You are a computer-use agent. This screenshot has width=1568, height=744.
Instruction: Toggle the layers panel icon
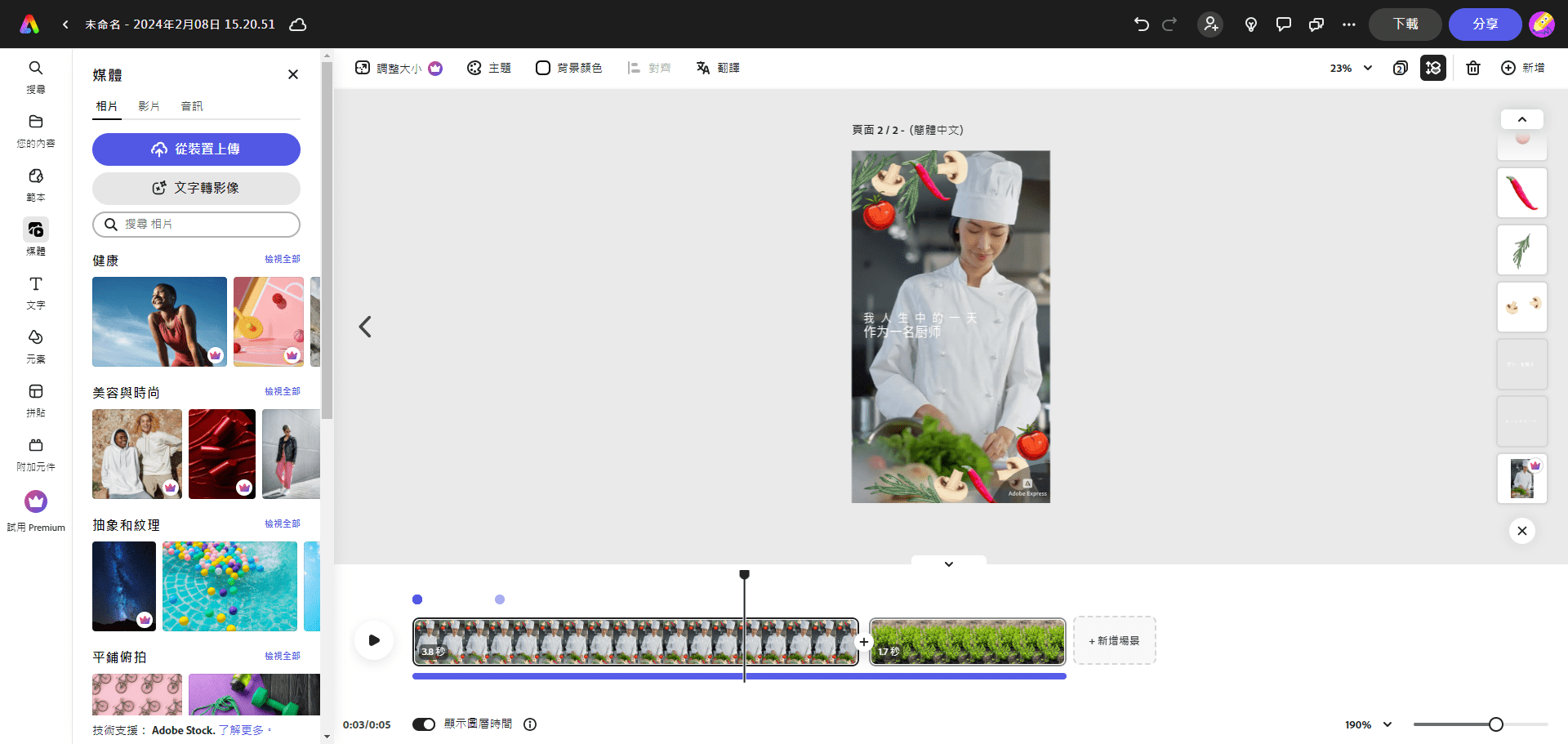tap(1433, 68)
